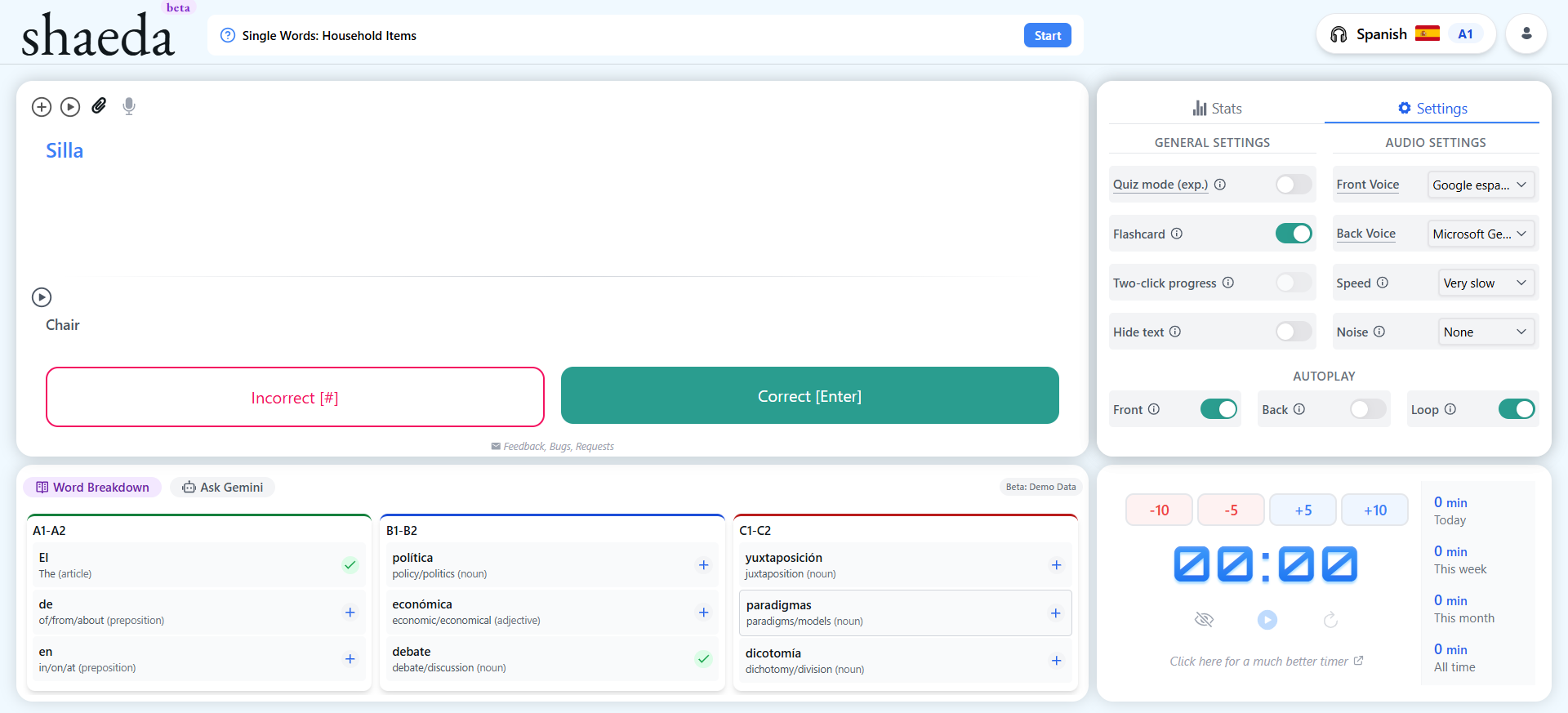
Task: Play the back audio above Chair
Action: [x=42, y=297]
